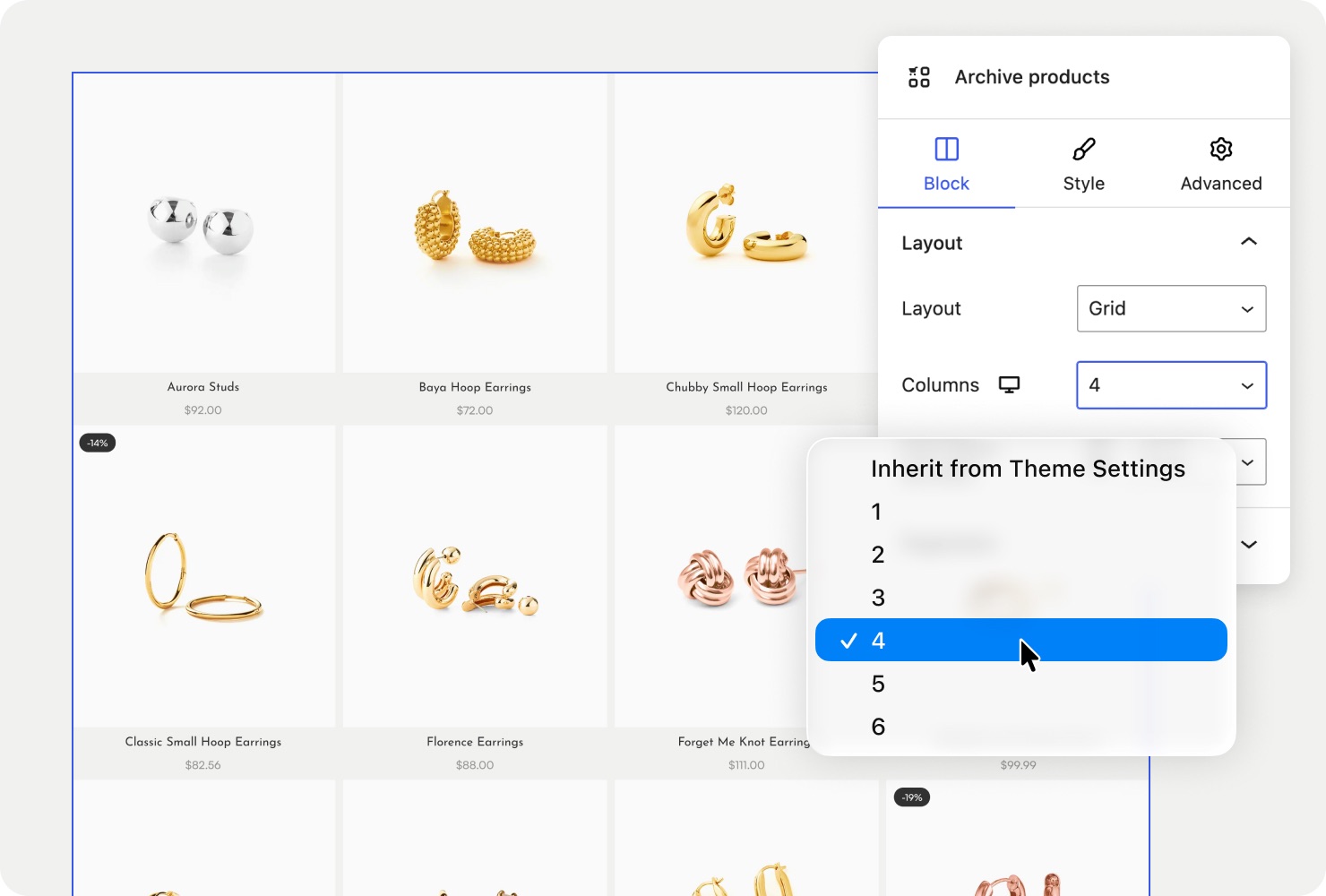
Task: Choose 2 columns from the list
Action: pos(1021,555)
